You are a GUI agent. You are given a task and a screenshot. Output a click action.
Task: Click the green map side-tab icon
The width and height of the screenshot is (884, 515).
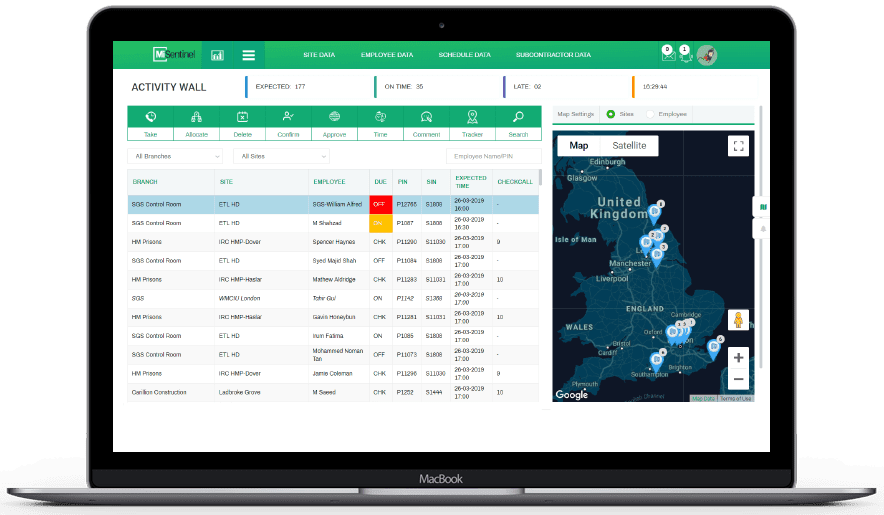pyautogui.click(x=763, y=207)
